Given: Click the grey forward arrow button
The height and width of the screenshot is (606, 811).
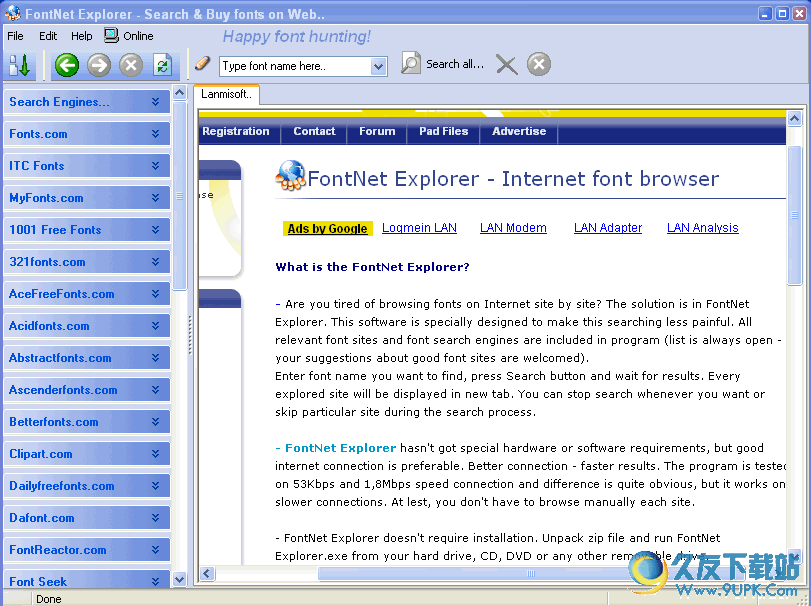Looking at the screenshot, I should tap(99, 66).
